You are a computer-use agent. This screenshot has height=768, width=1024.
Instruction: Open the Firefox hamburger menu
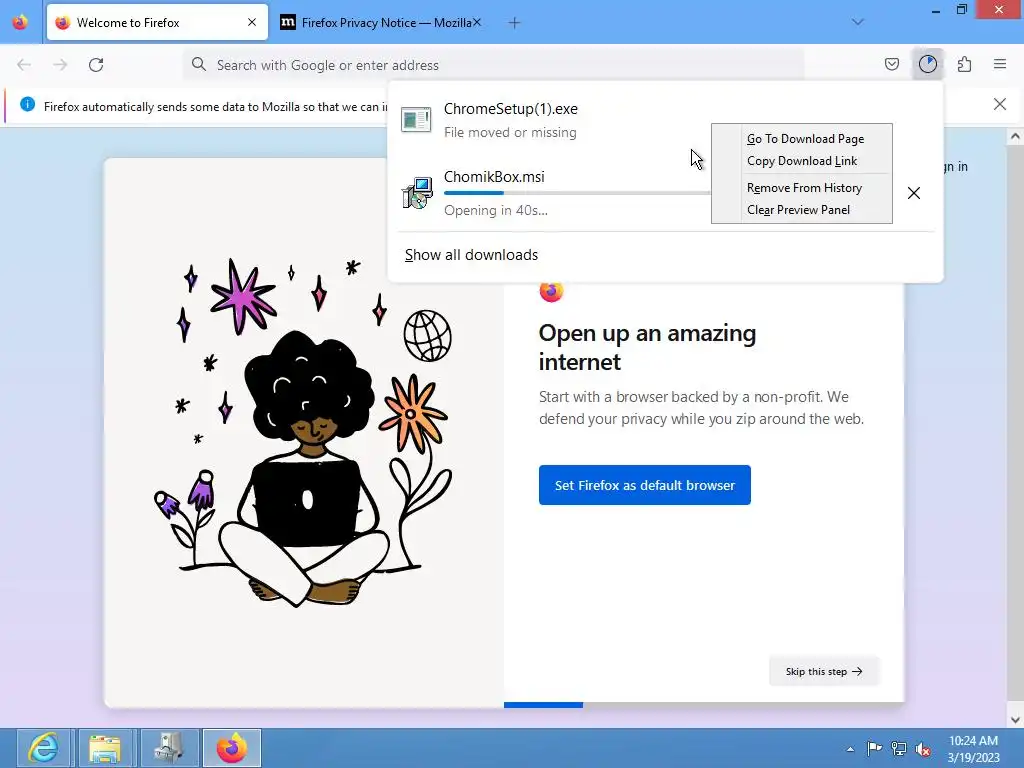(x=1000, y=64)
